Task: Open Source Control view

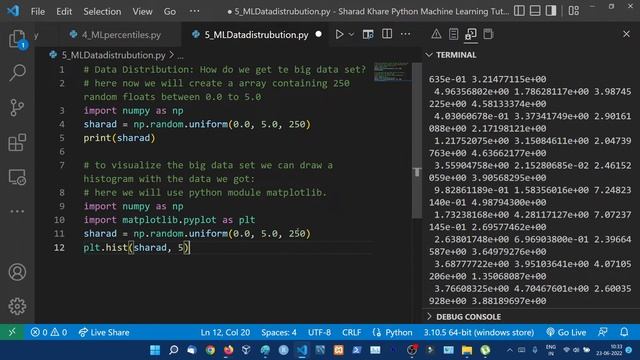Action: pyautogui.click(x=17, y=108)
